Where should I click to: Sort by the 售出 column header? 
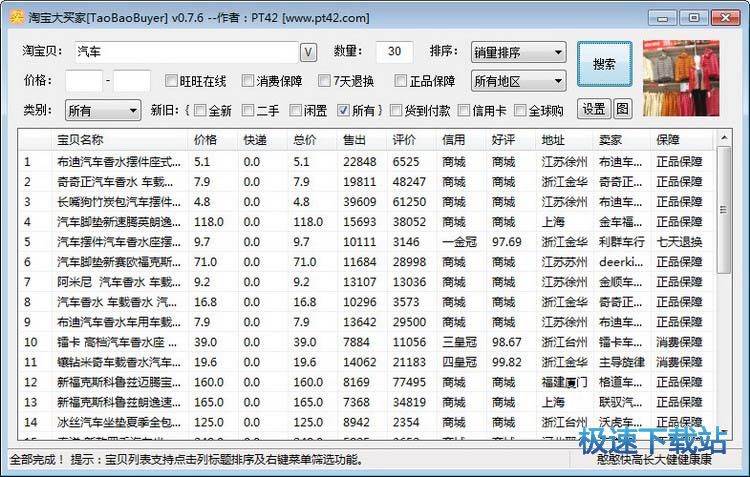coord(355,139)
